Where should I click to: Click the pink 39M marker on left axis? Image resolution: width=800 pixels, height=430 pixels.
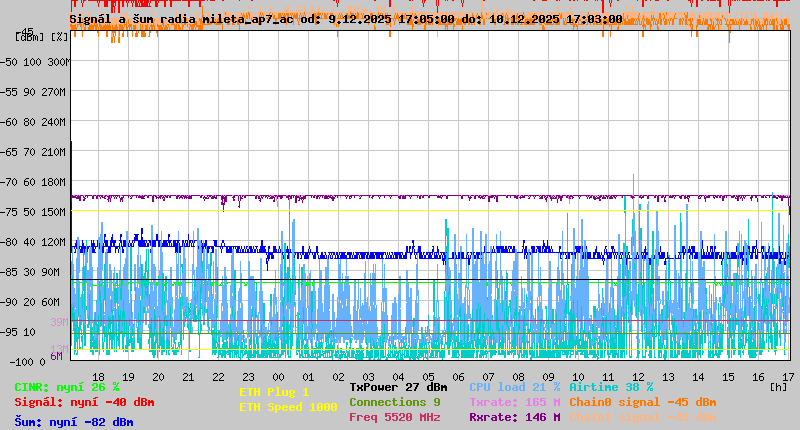(x=59, y=322)
